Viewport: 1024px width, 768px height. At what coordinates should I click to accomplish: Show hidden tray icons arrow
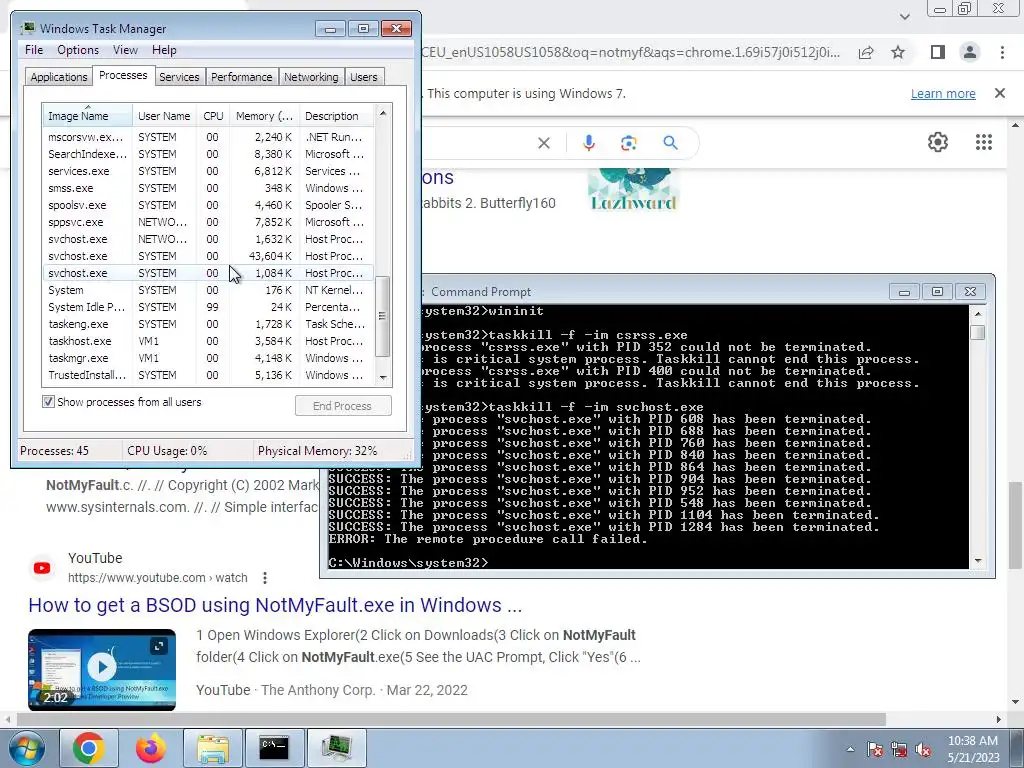[x=850, y=749]
